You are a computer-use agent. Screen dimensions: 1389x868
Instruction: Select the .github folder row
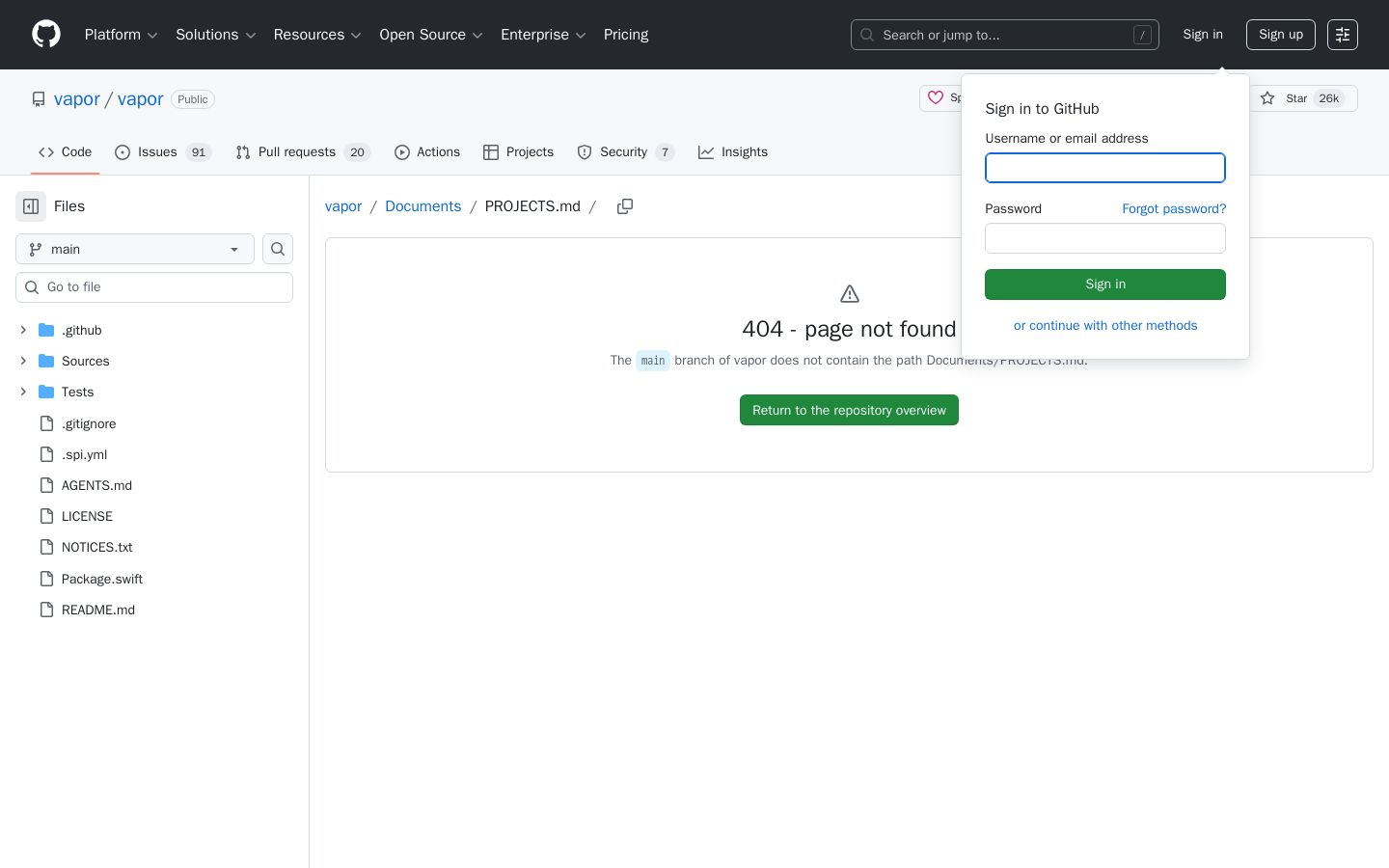tap(154, 330)
